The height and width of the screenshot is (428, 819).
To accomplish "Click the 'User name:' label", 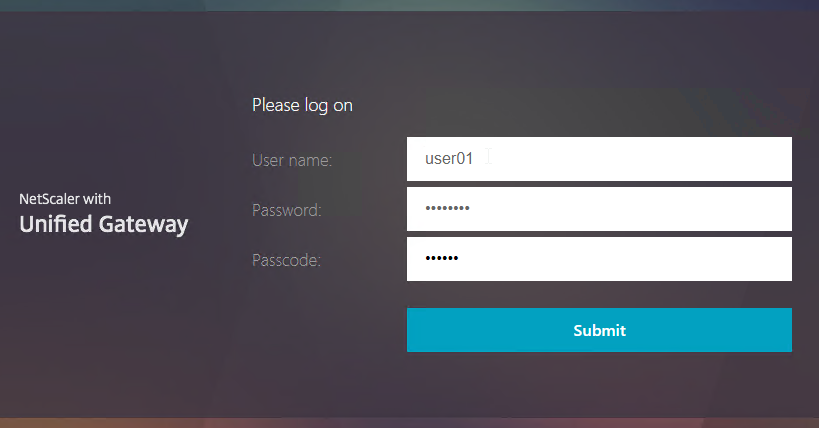I will (292, 160).
